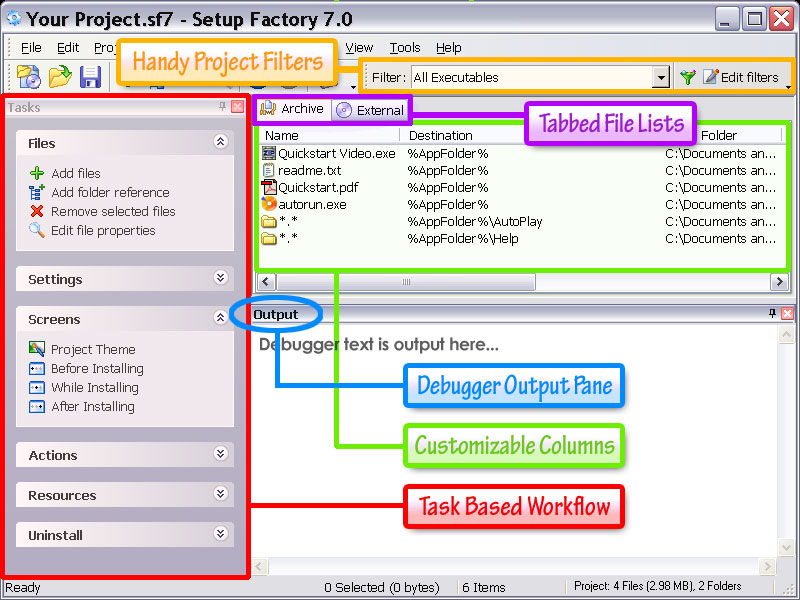Open the Filter combo box dropdown
Image resolution: width=800 pixels, height=600 pixels.
tap(660, 77)
